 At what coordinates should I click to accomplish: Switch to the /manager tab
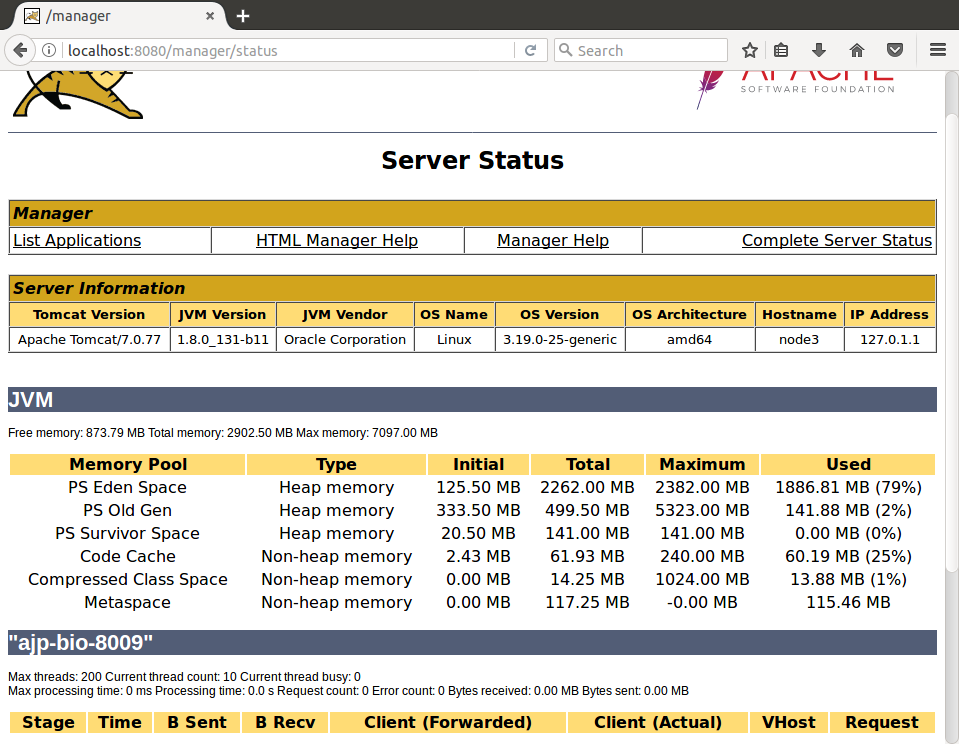pyautogui.click(x=110, y=16)
